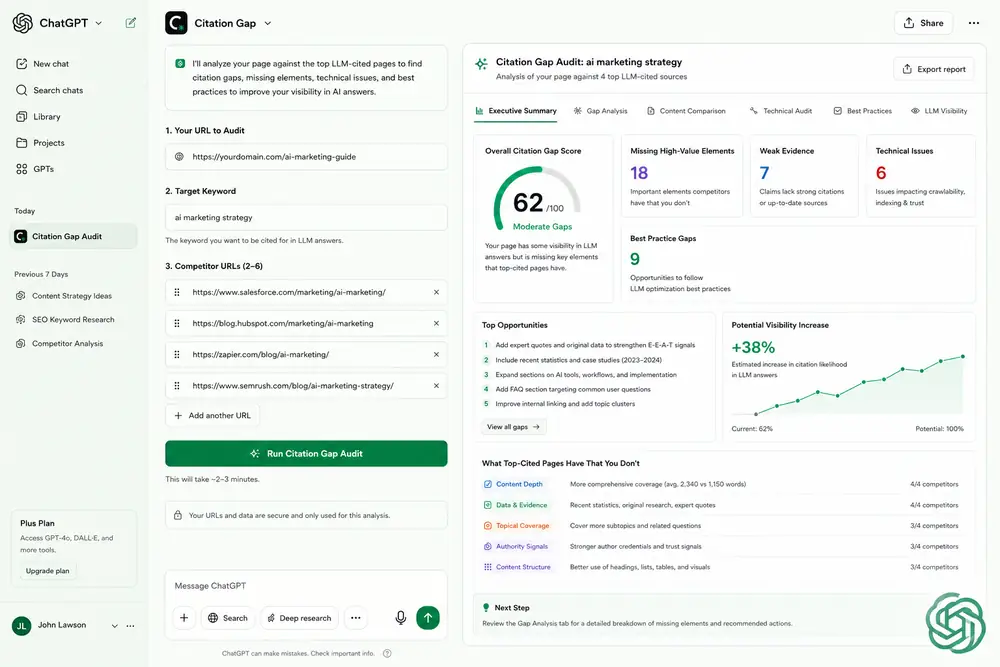Screen dimensions: 1000x667
Task: Click the Export report button
Action: [934, 69]
